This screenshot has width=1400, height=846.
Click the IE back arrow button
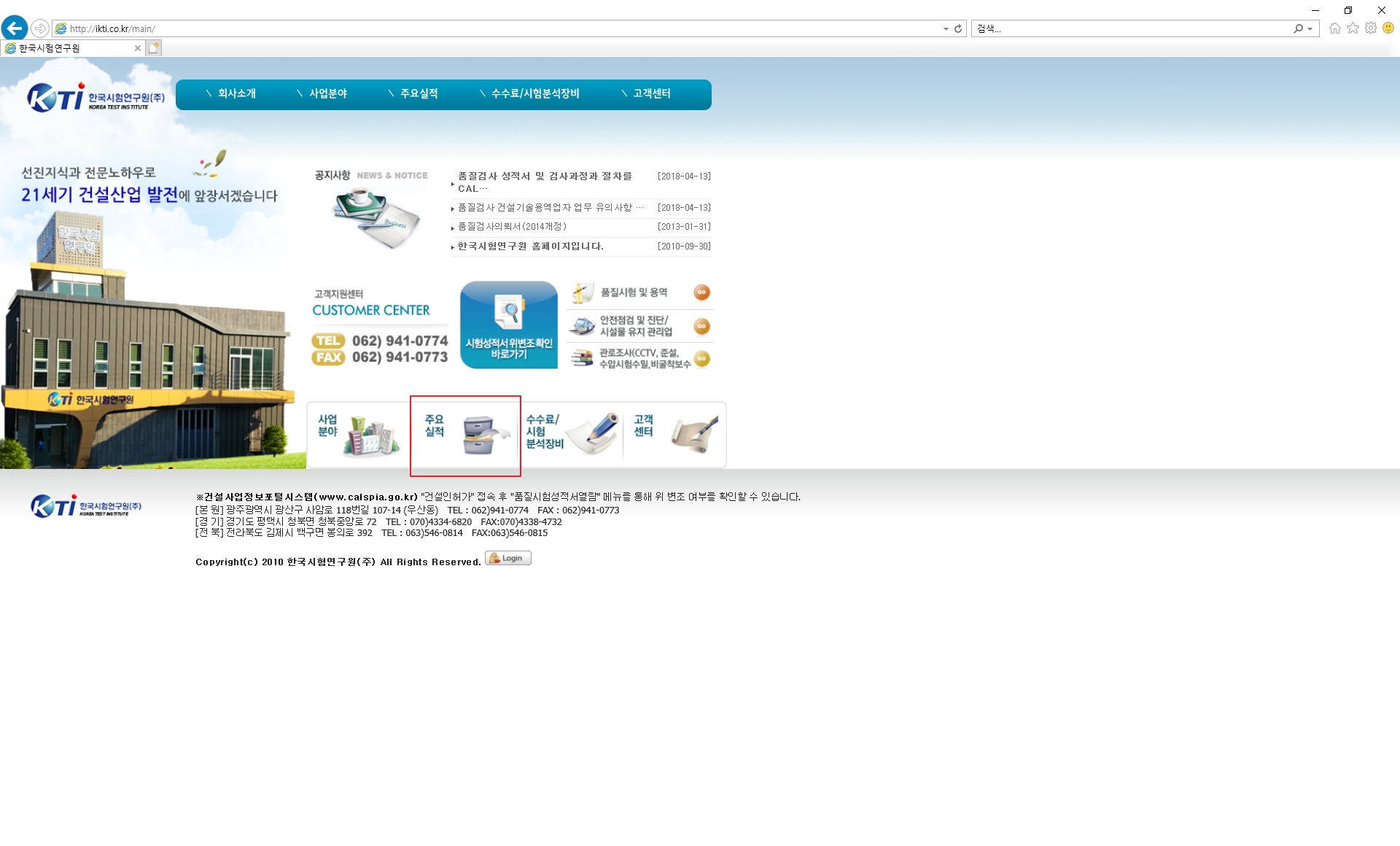tap(14, 28)
